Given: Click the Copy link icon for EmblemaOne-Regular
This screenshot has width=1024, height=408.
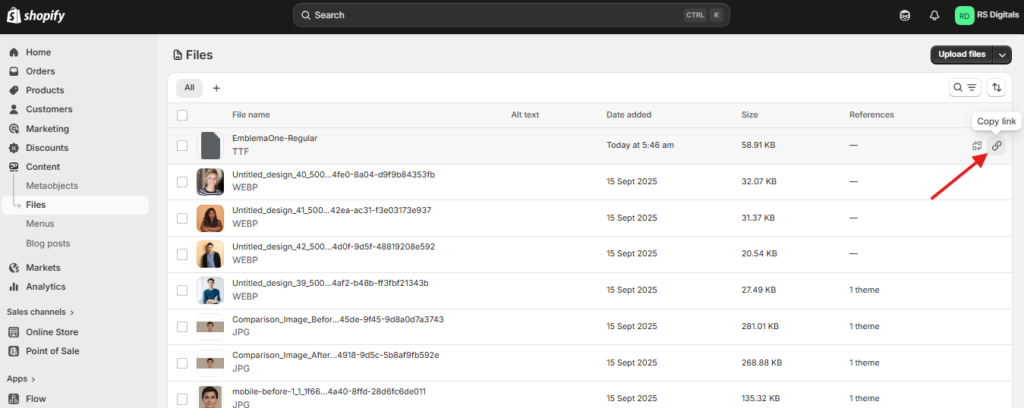Looking at the screenshot, I should 996,146.
